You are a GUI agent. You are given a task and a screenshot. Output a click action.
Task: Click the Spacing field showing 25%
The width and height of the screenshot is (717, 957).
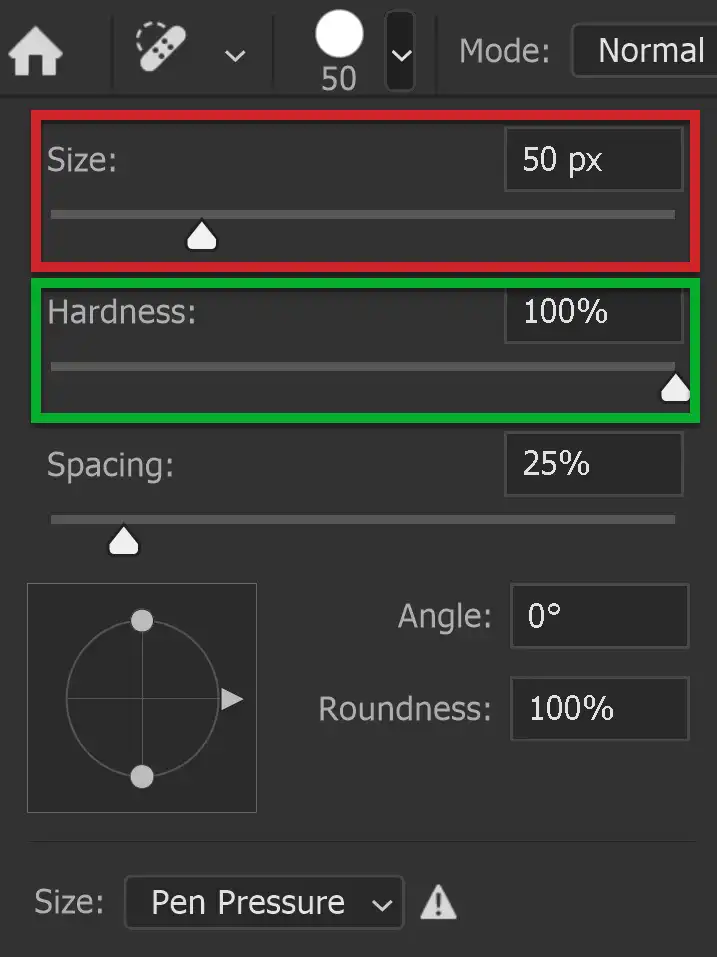point(593,464)
